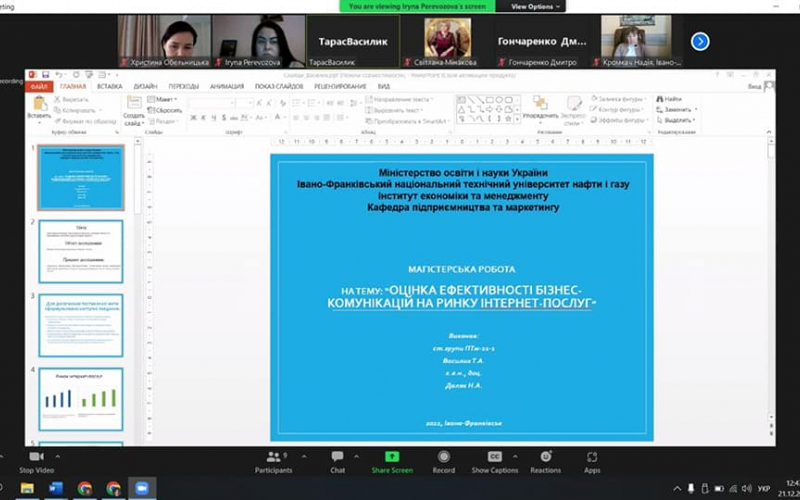
Task: Expand chevron next to Participants
Action: pos(304,457)
